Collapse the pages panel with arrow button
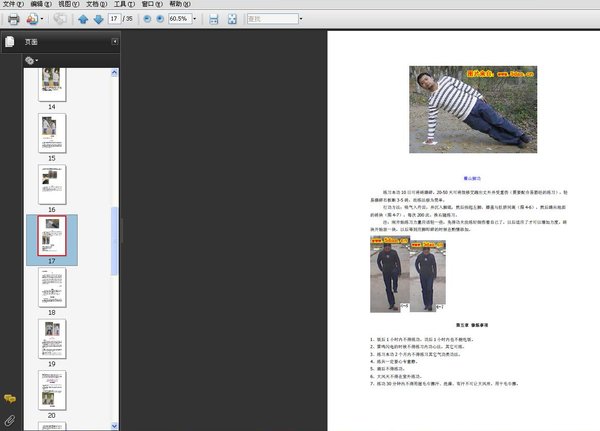This screenshot has height=431, width=600. 114,41
